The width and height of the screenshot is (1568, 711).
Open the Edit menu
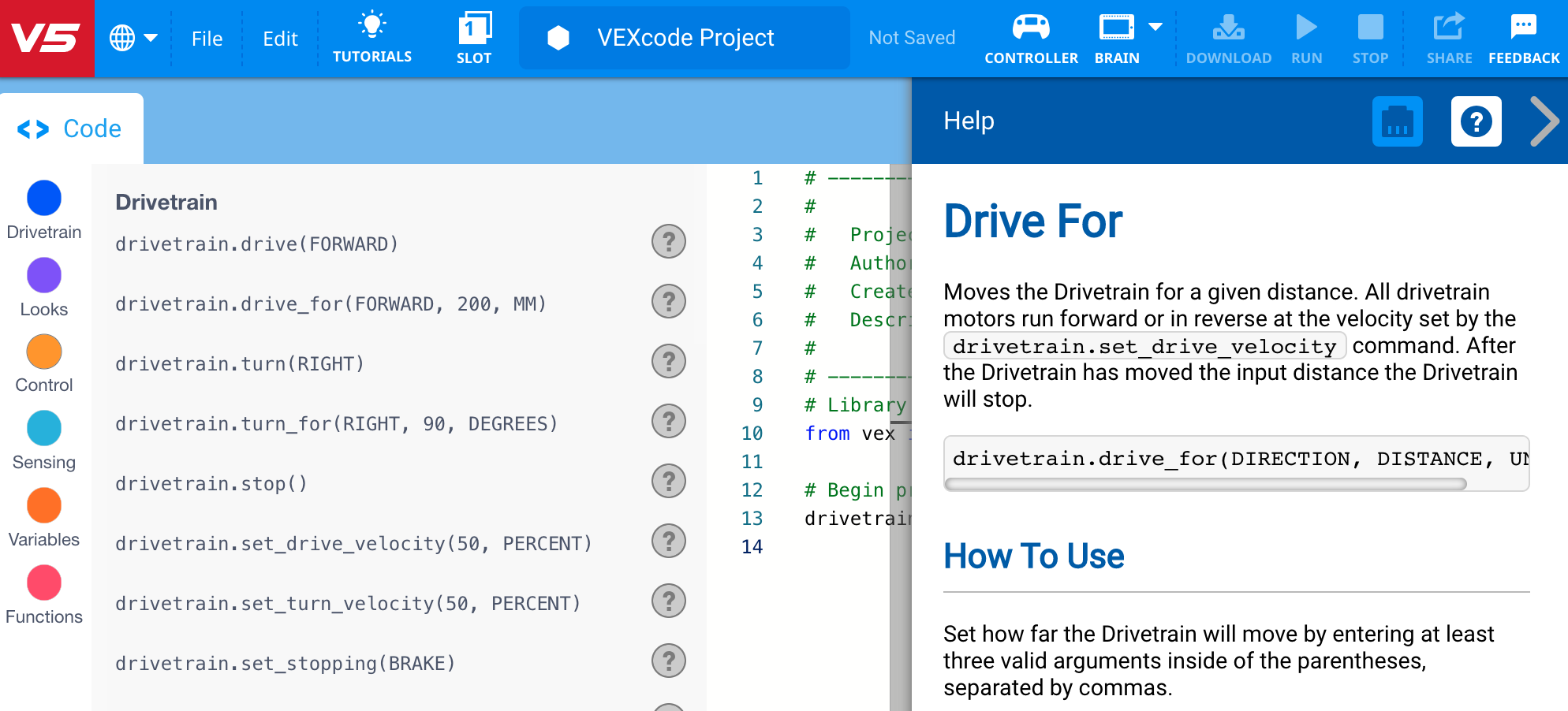[279, 38]
